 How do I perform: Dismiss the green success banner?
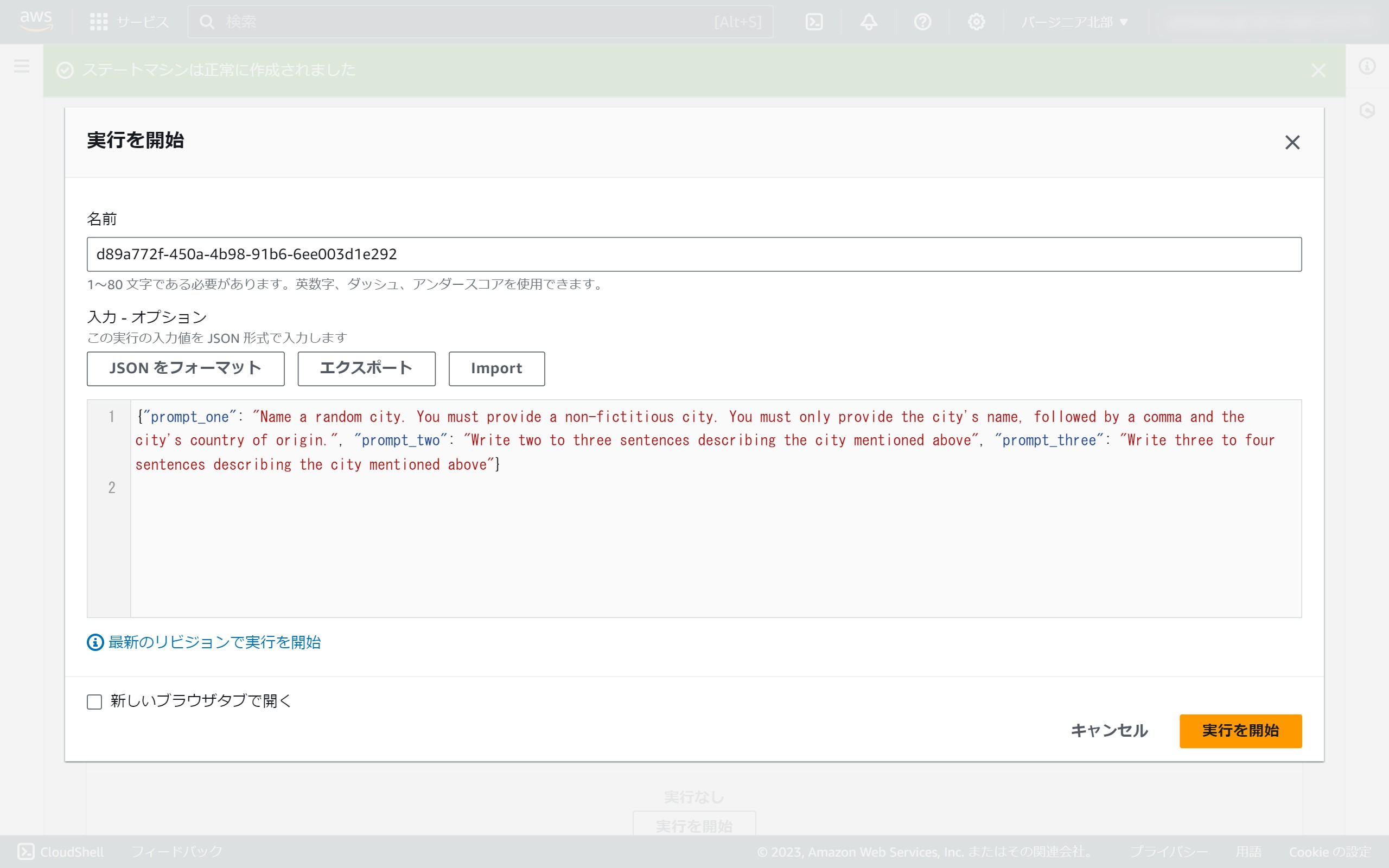(x=1318, y=70)
